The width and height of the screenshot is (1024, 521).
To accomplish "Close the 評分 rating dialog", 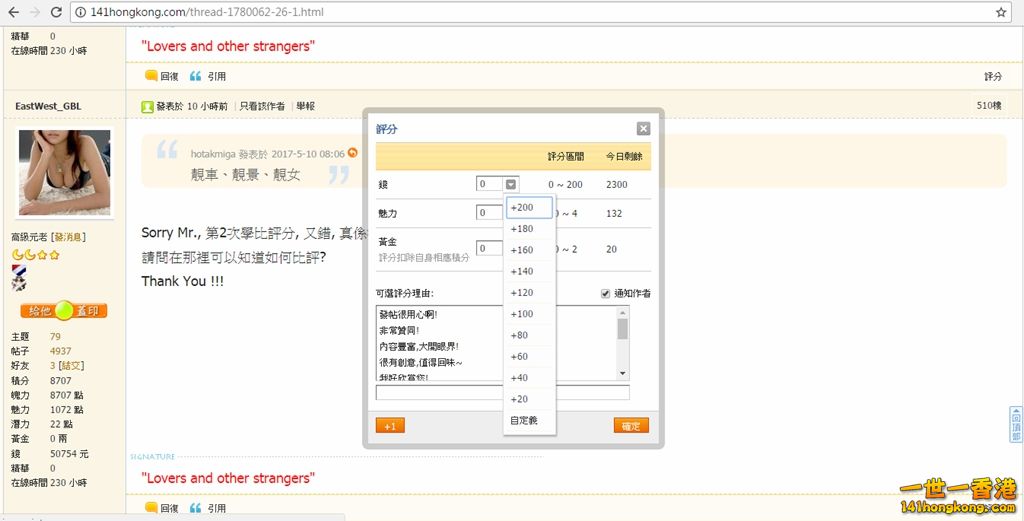I will [643, 129].
